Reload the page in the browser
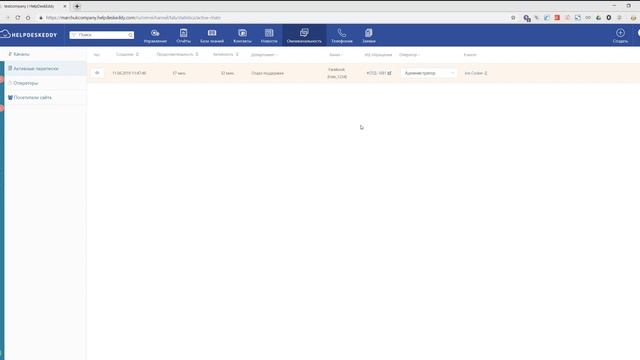 coord(18,18)
